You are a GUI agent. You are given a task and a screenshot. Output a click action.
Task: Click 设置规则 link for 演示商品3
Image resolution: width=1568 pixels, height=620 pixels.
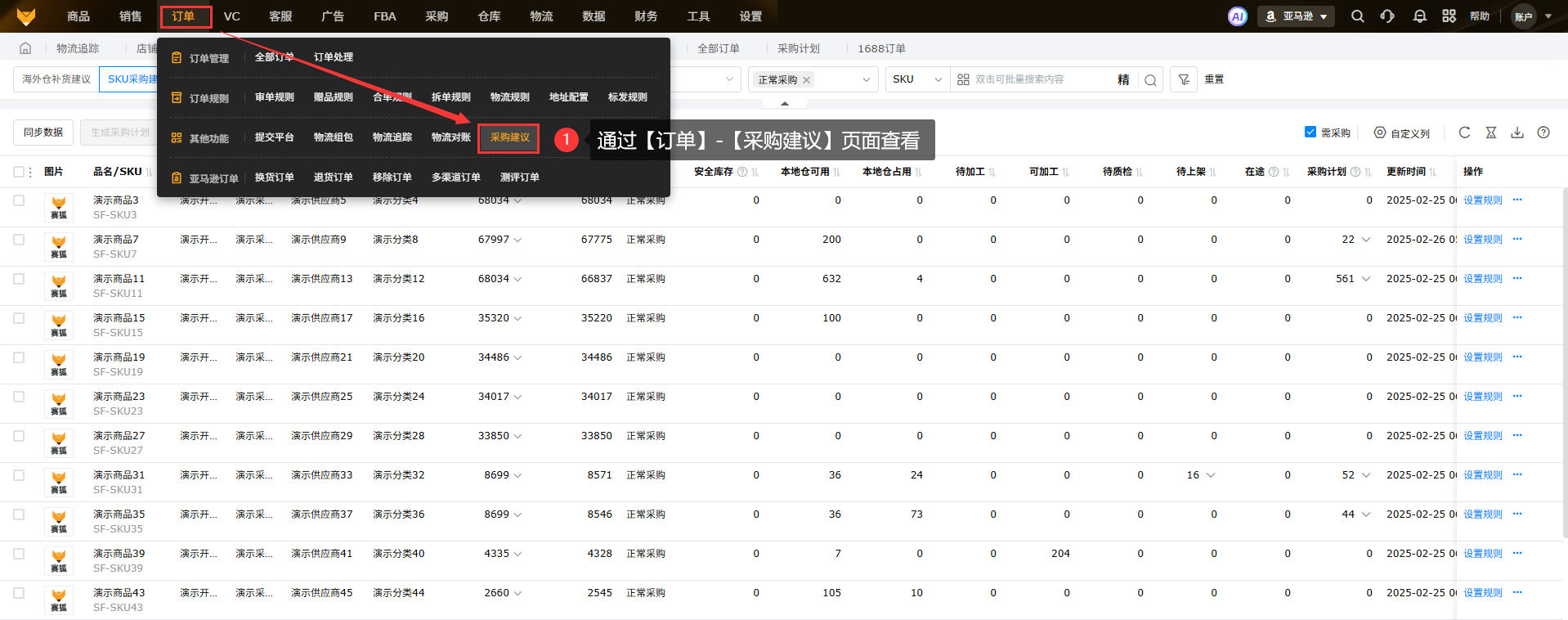(x=1482, y=200)
